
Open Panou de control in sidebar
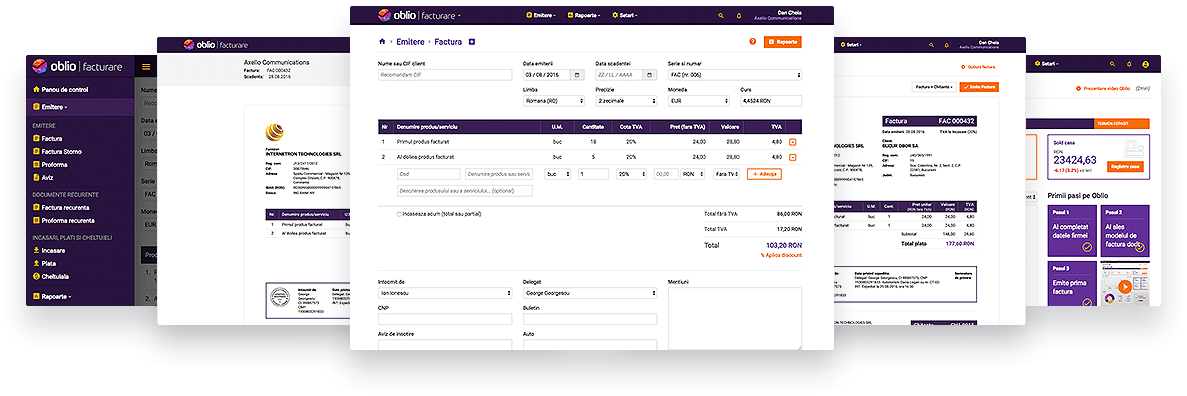pyautogui.click(x=61, y=89)
